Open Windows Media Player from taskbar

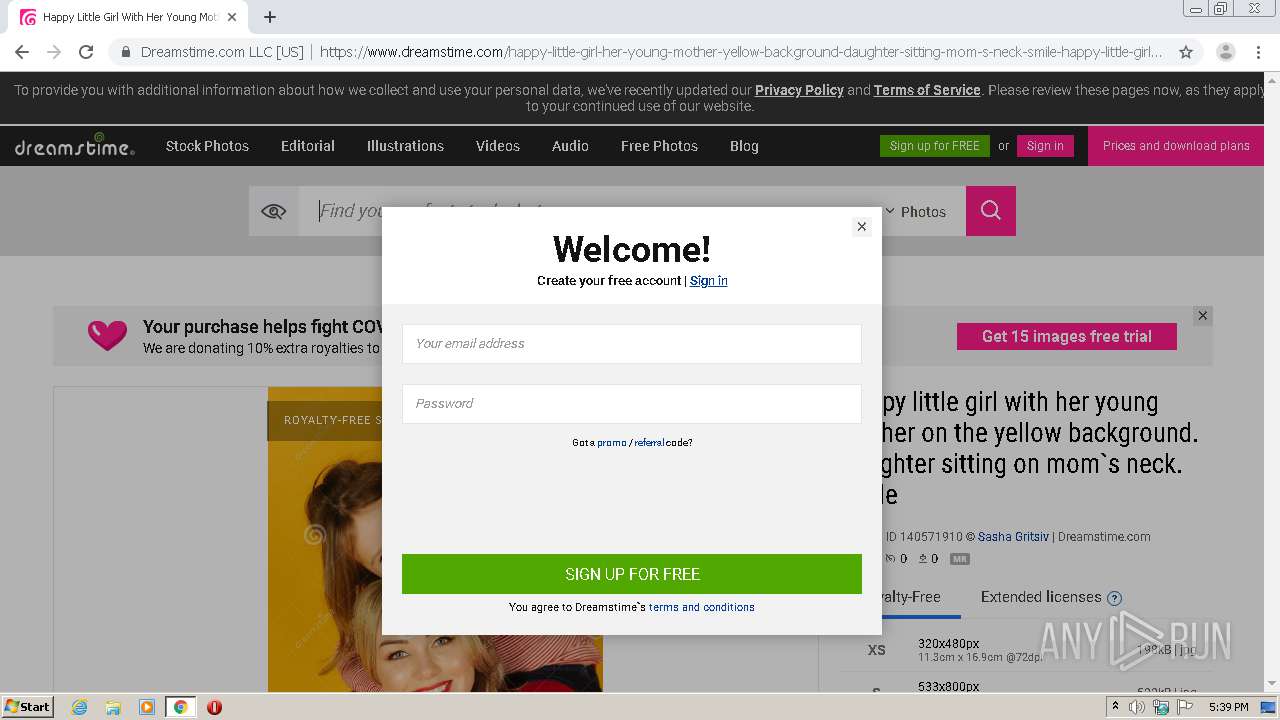pos(147,707)
